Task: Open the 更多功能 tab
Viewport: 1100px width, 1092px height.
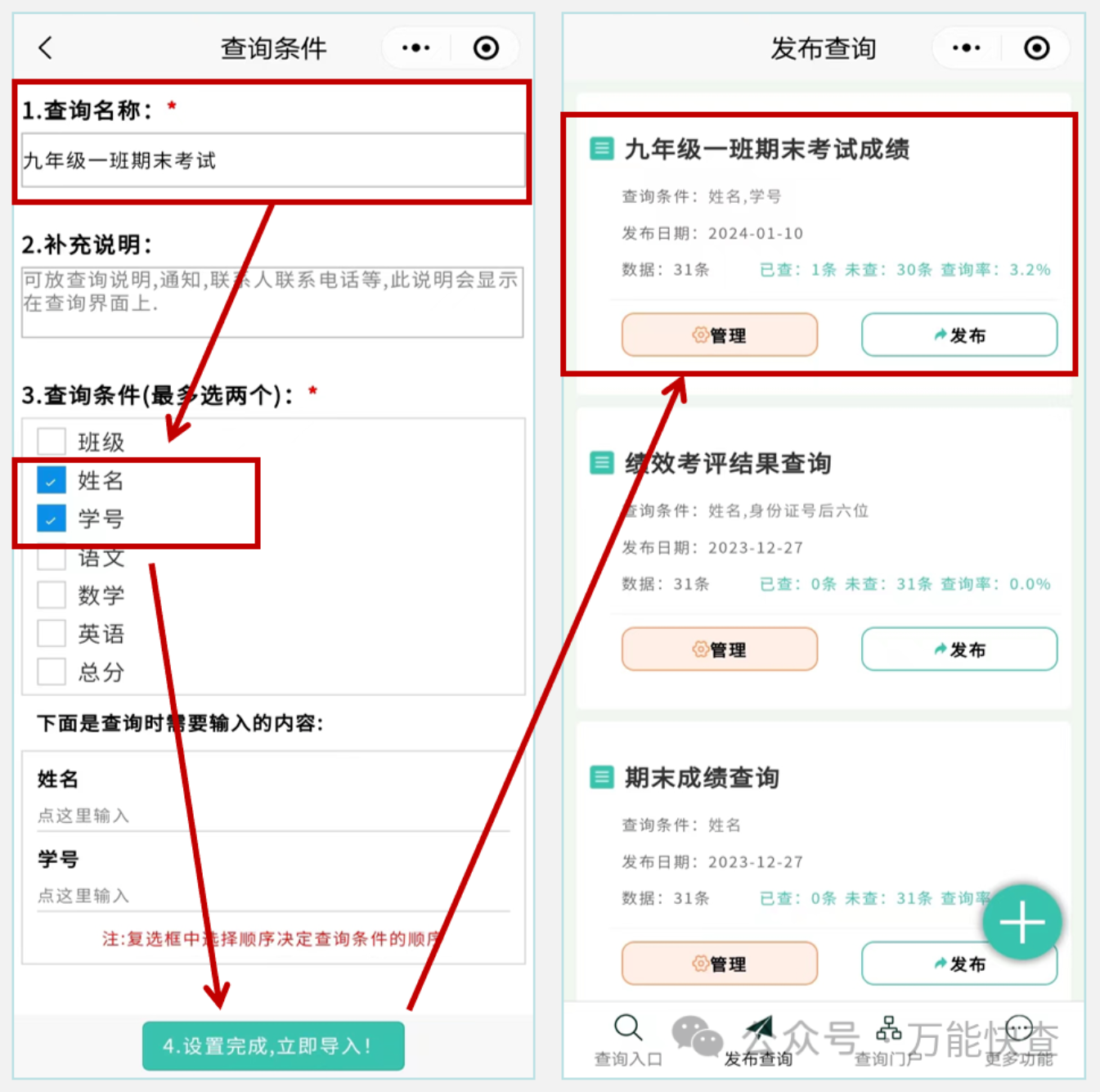Action: click(x=1019, y=1041)
